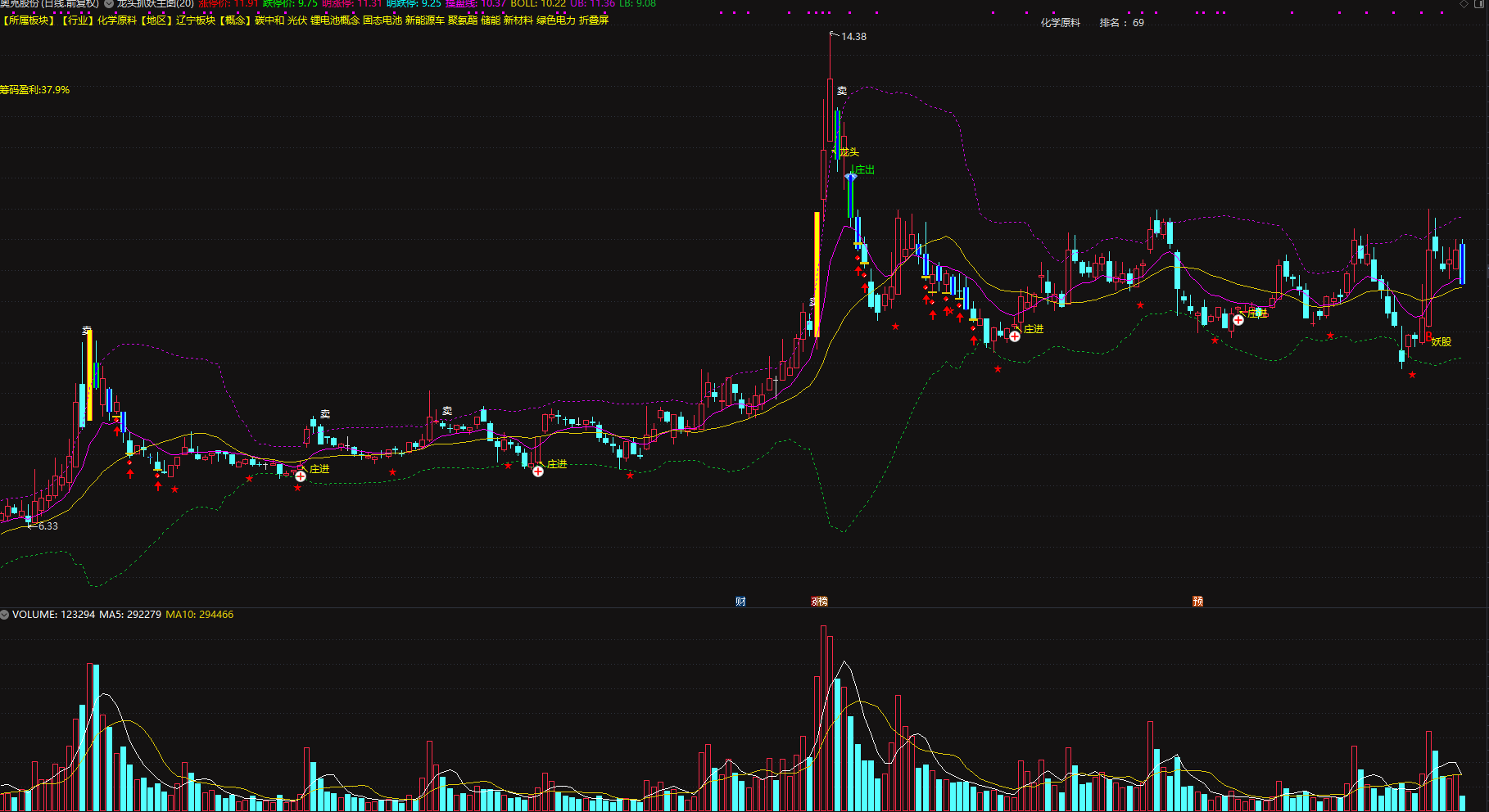The image size is (1489, 812).
Task: Expand the VOLUME indicator dropdown arrow
Action: pyautogui.click(x=5, y=615)
